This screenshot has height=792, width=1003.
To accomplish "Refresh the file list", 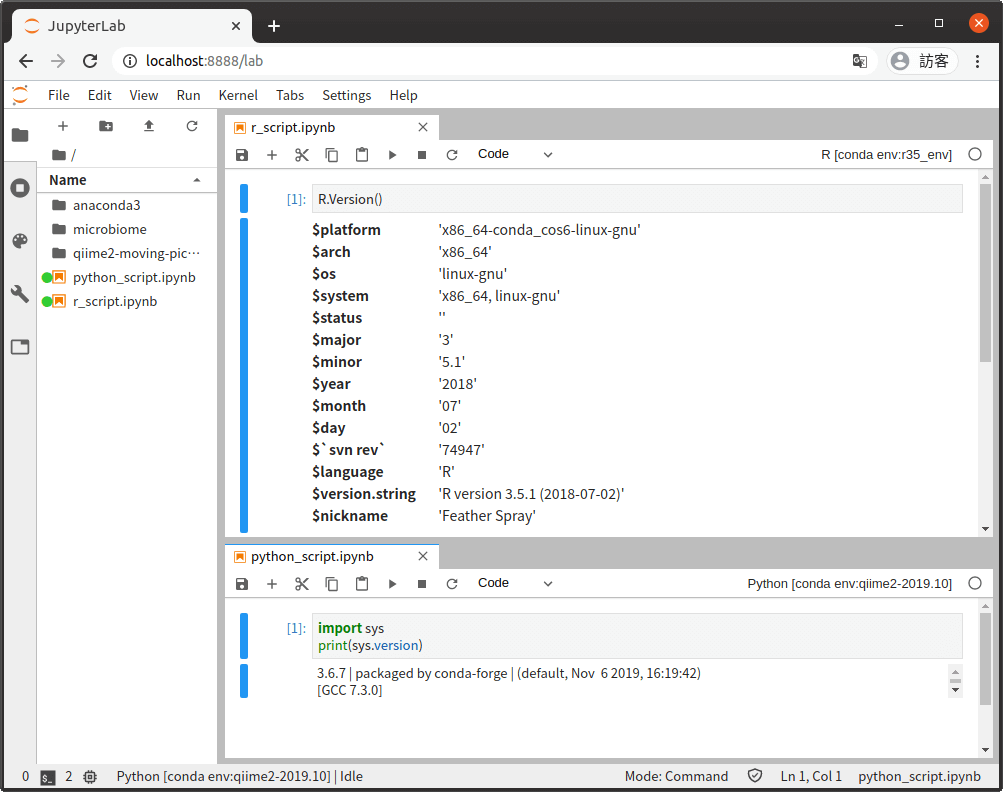I will tap(192, 126).
